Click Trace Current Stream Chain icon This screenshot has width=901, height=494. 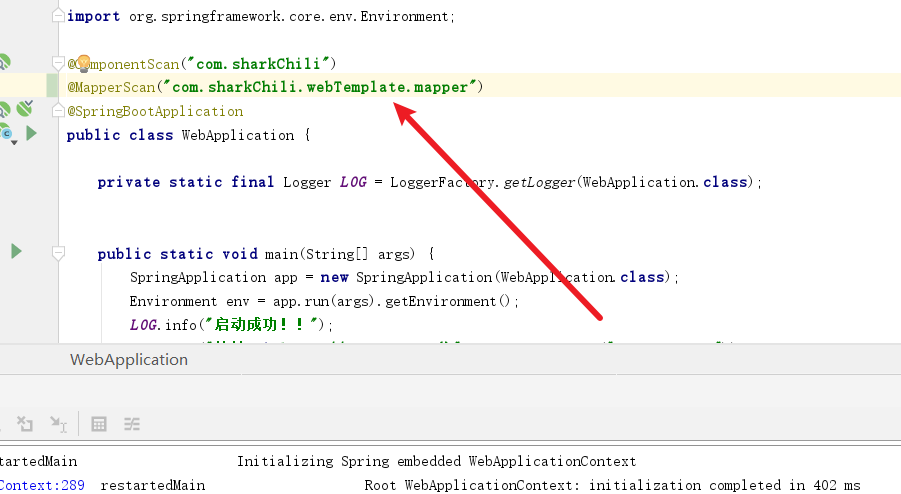132,424
